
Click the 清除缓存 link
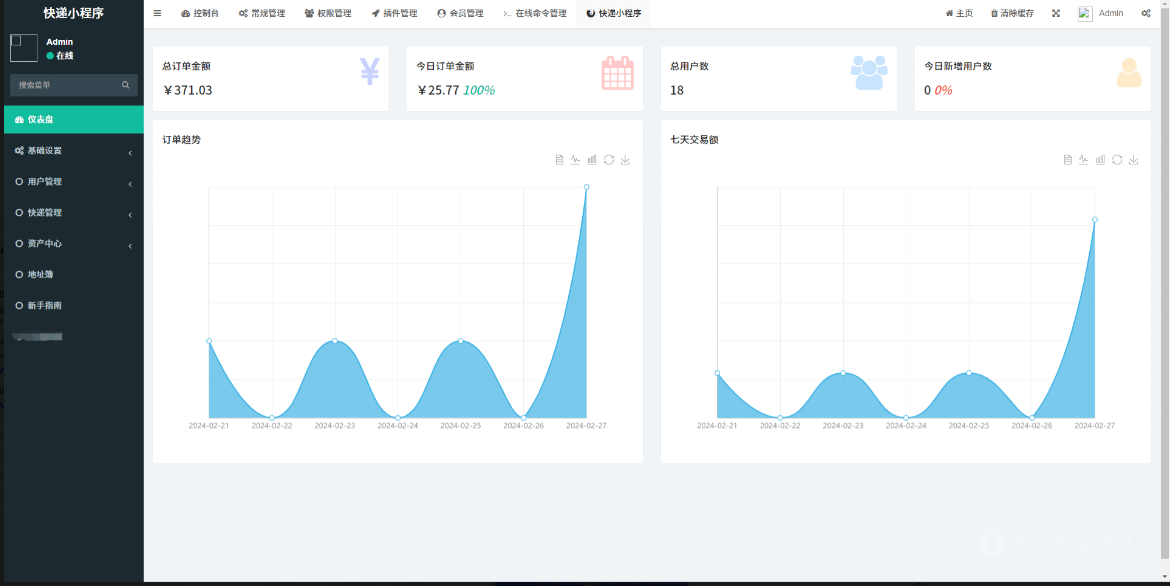point(1012,14)
